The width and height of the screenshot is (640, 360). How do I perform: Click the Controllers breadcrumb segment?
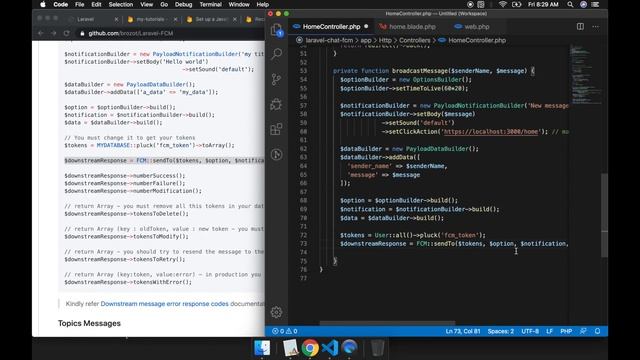(x=415, y=40)
